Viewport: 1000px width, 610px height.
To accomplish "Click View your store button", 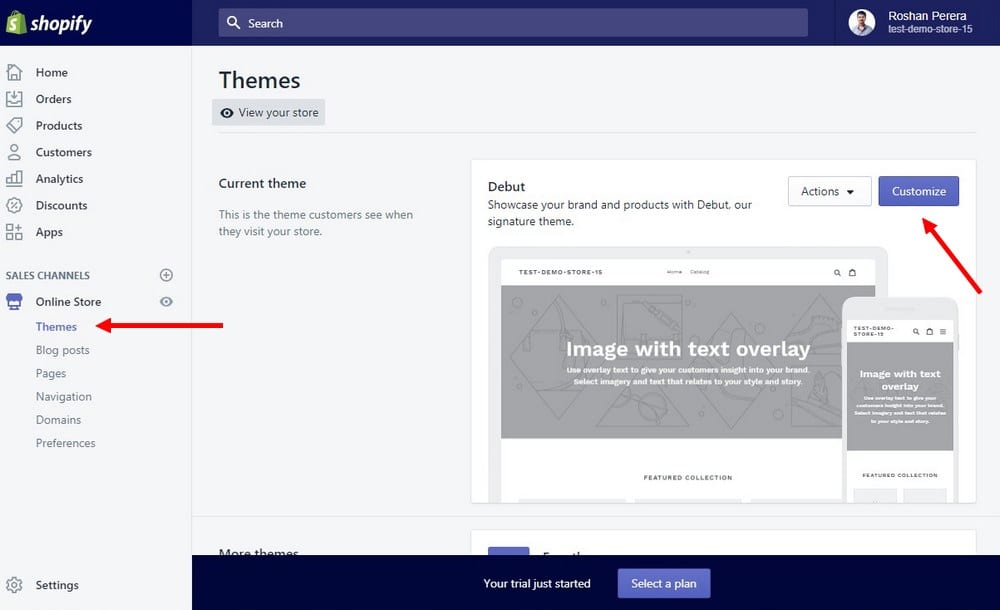I will (269, 113).
